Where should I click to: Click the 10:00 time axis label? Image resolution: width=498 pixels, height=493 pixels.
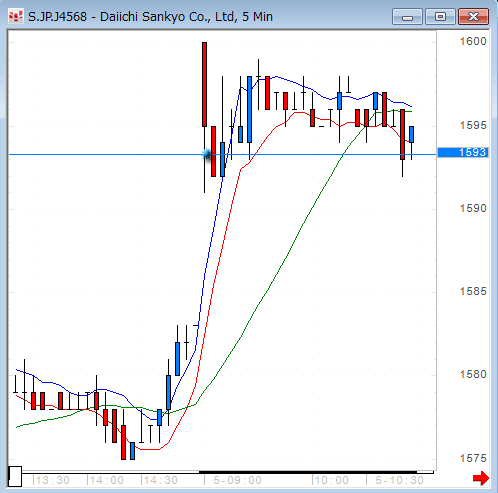(332, 481)
